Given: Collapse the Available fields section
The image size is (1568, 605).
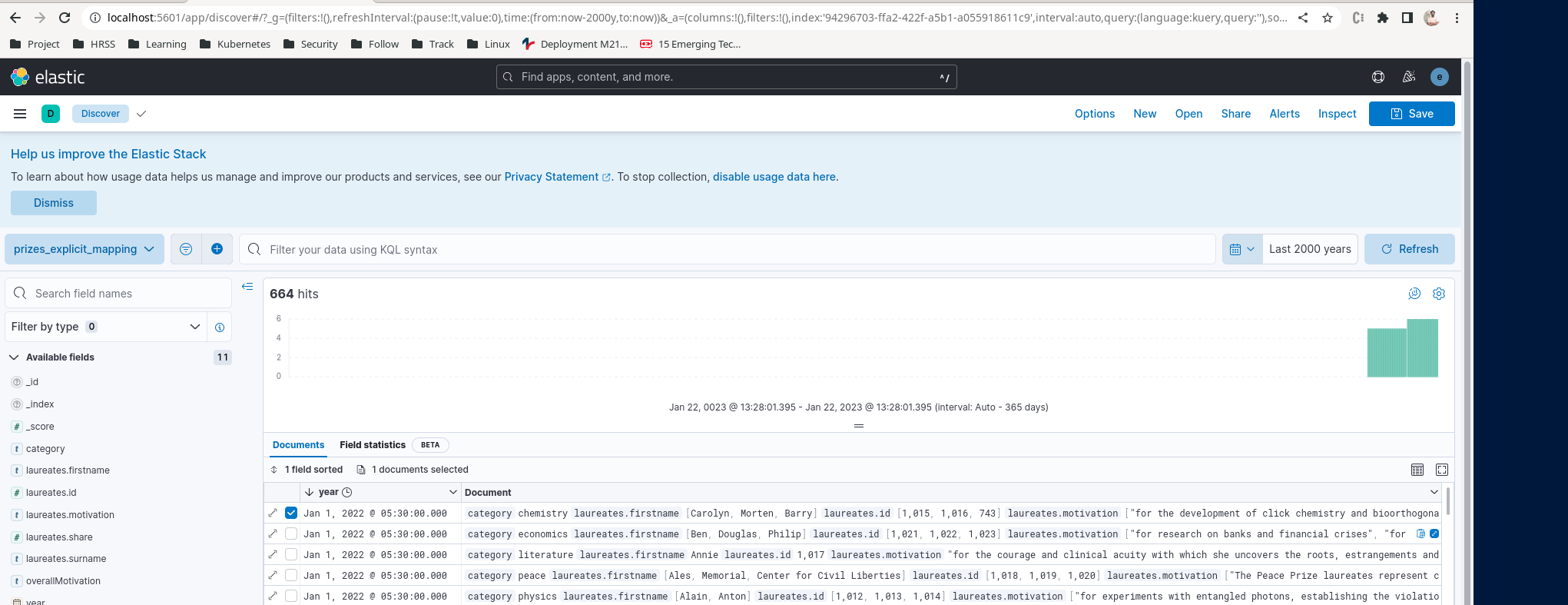Looking at the screenshot, I should (14, 357).
